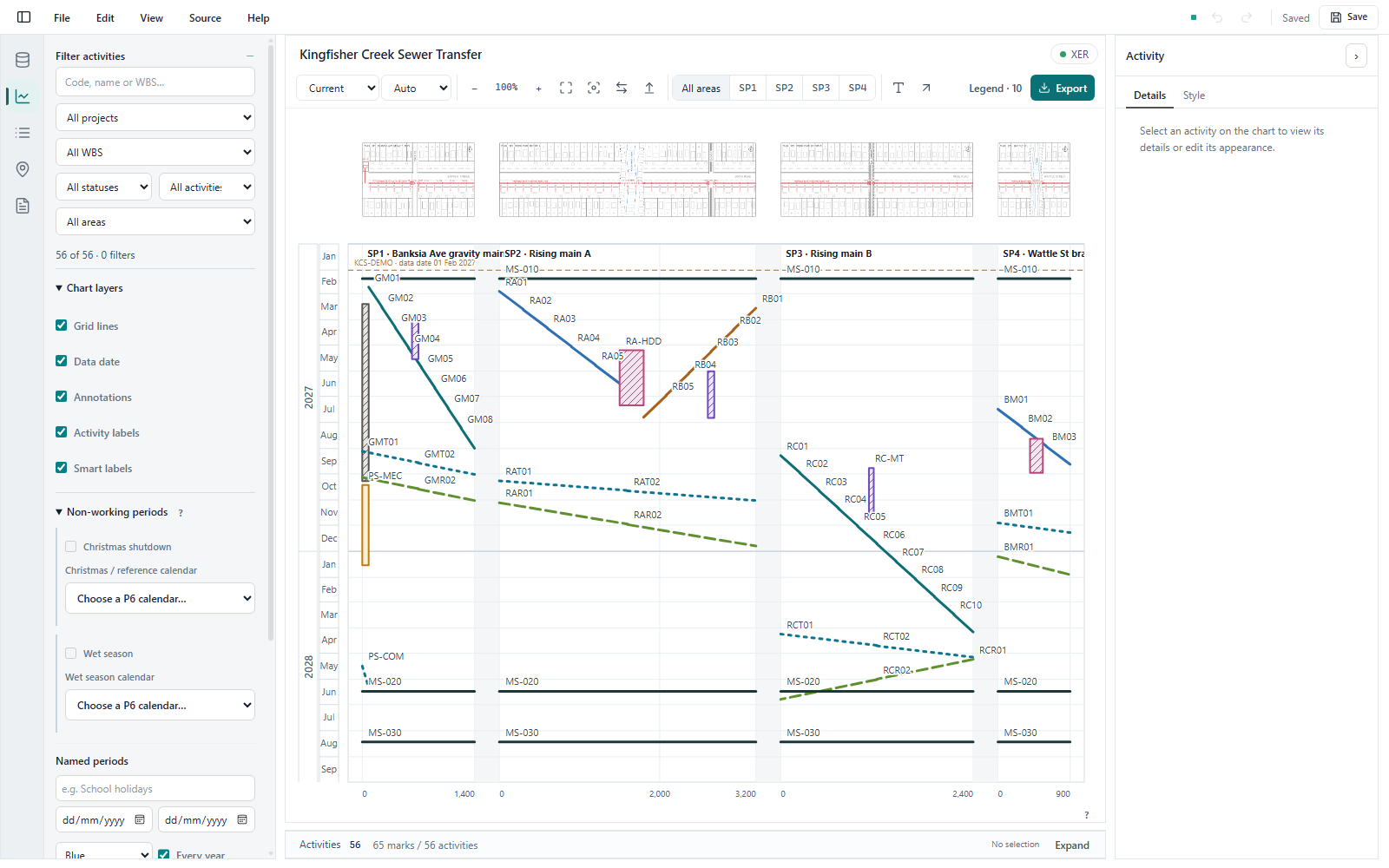Image resolution: width=1389 pixels, height=868 pixels.
Task: Open the database view in sidebar
Action: (x=23, y=60)
